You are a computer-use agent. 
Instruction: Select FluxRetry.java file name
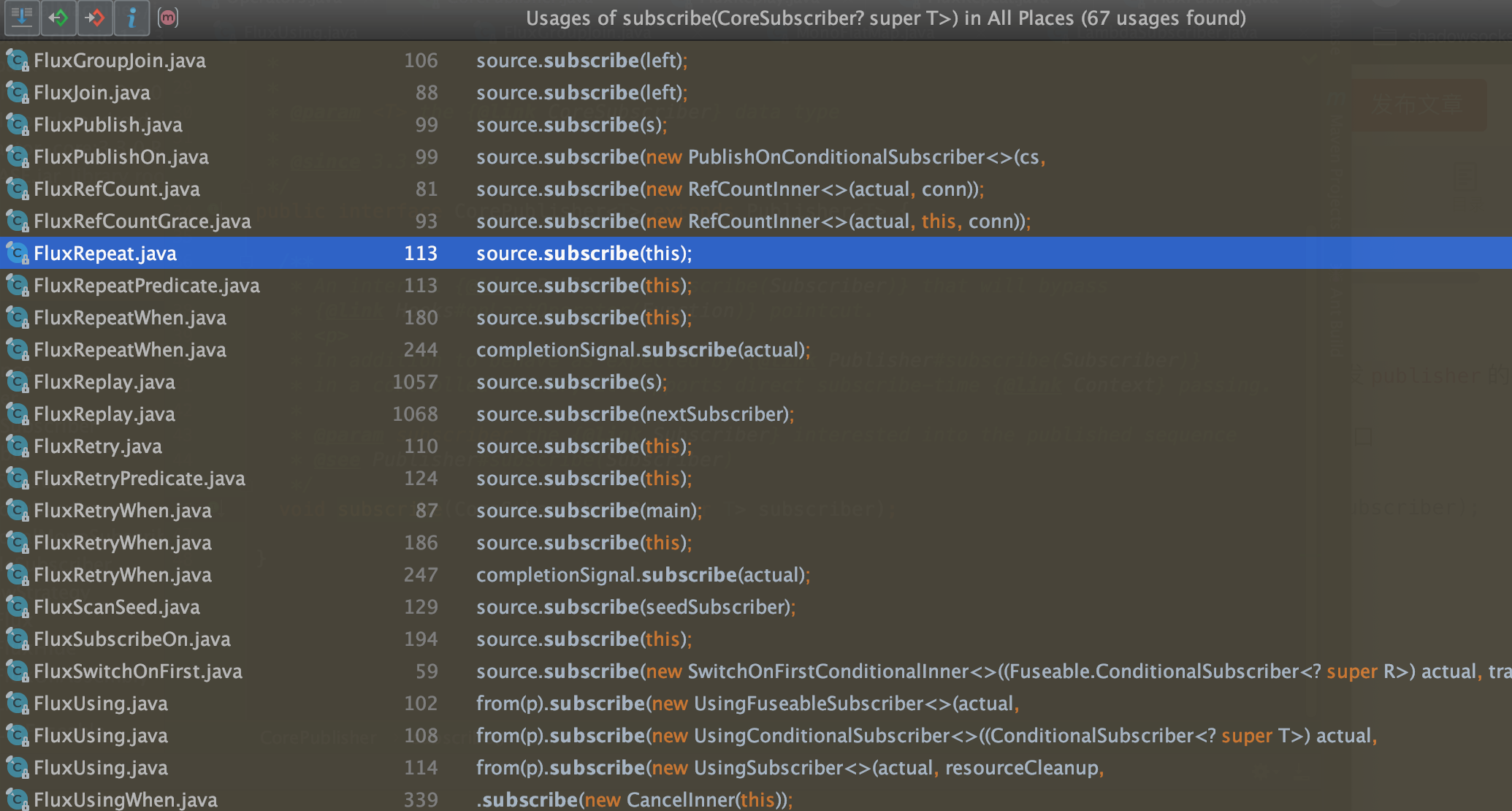pyautogui.click(x=98, y=446)
